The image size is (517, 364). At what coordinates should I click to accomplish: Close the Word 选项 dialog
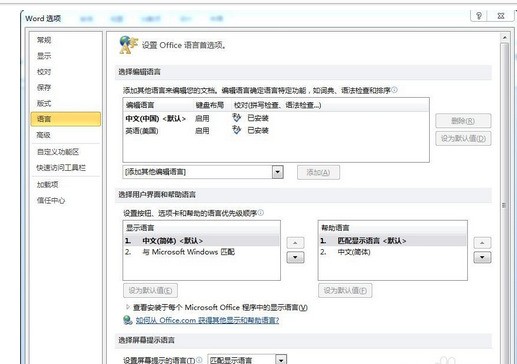click(501, 15)
